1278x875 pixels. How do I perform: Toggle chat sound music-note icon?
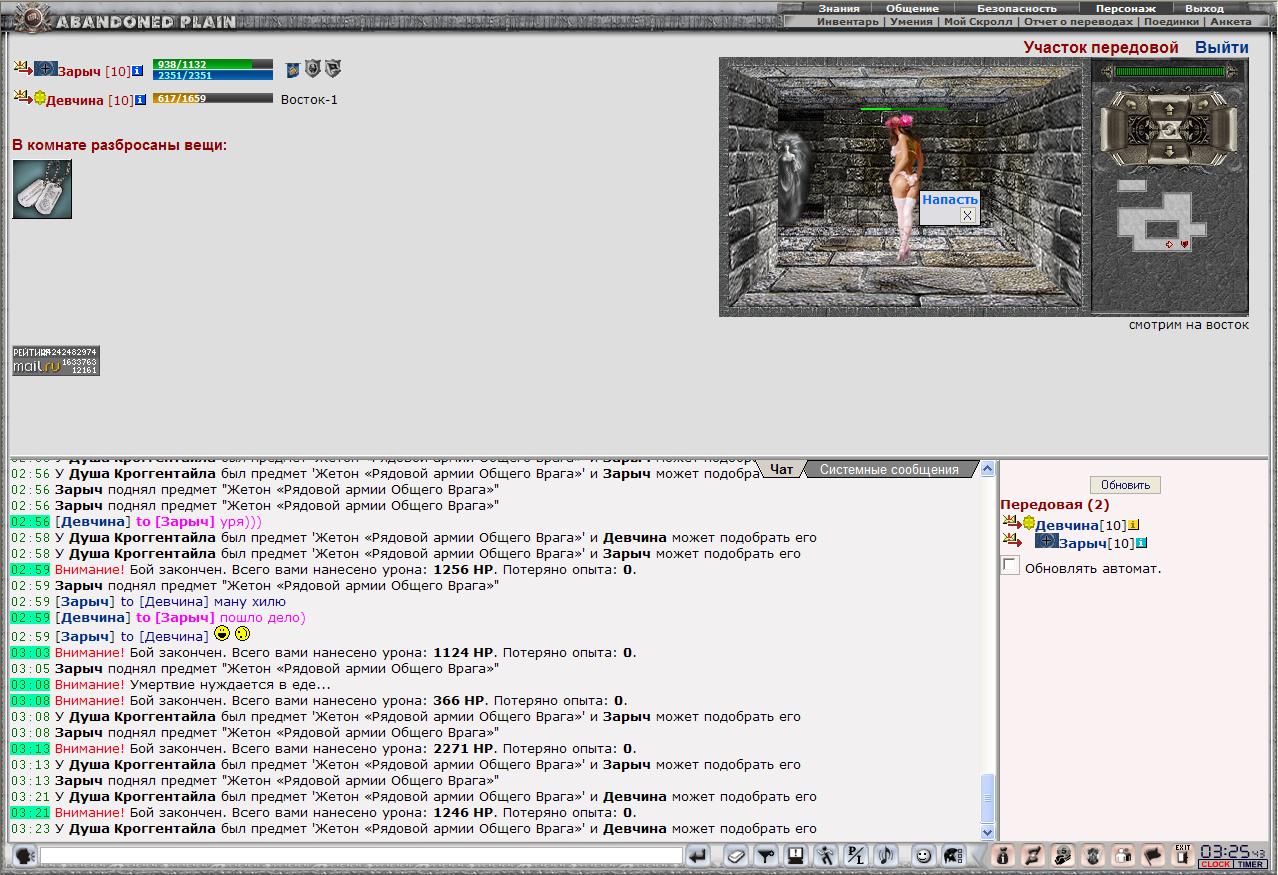885,856
